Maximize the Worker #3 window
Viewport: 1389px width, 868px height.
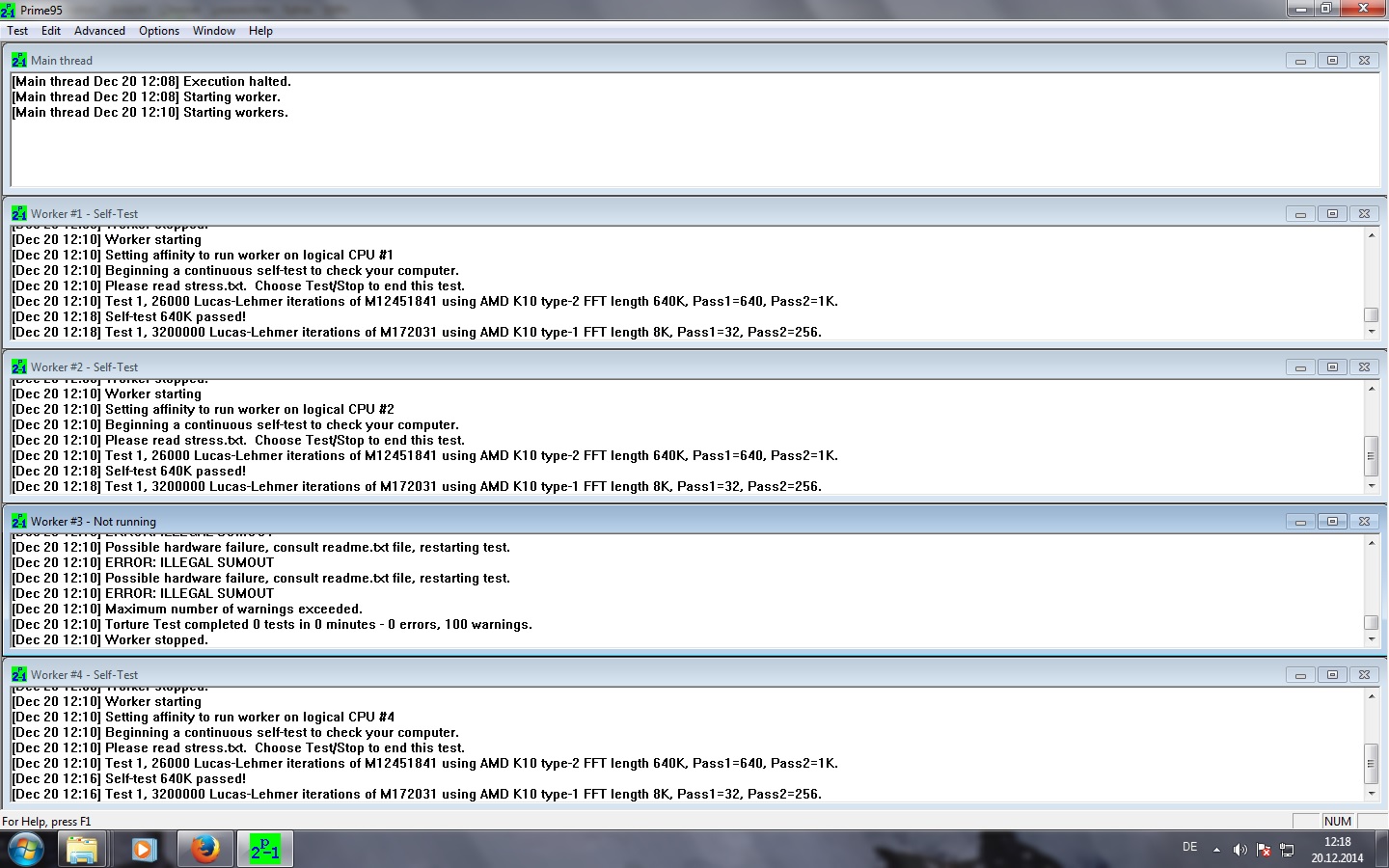[x=1332, y=521]
